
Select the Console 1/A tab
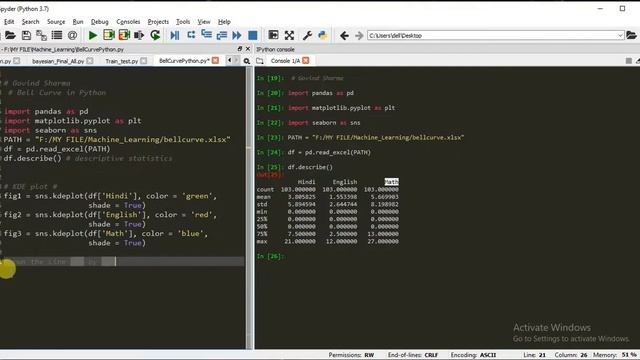tap(285, 61)
